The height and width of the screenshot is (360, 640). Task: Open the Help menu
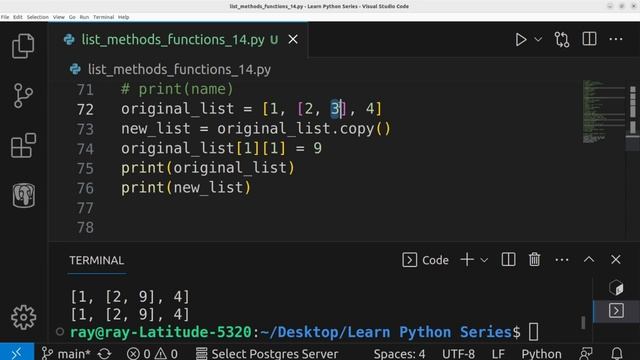[x=123, y=17]
